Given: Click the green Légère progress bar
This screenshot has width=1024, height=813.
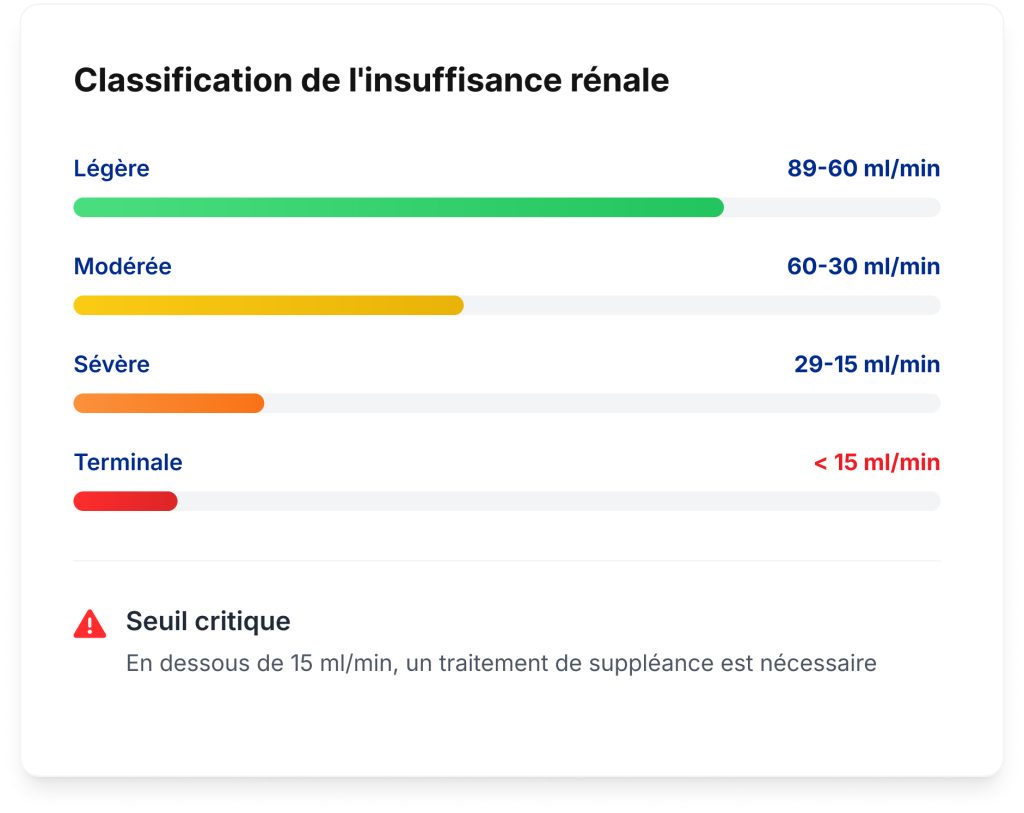Looking at the screenshot, I should coord(398,207).
